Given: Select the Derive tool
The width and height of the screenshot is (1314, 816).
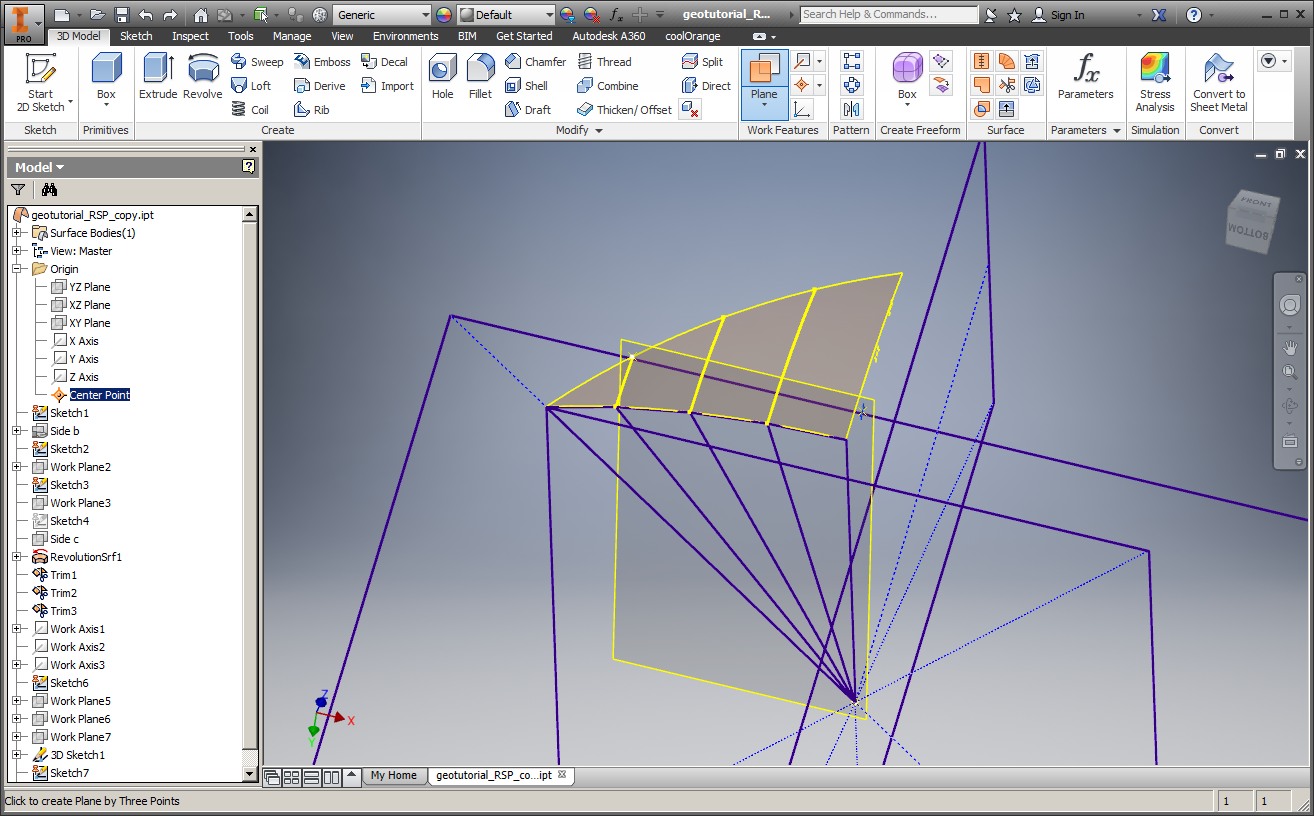Looking at the screenshot, I should point(320,86).
